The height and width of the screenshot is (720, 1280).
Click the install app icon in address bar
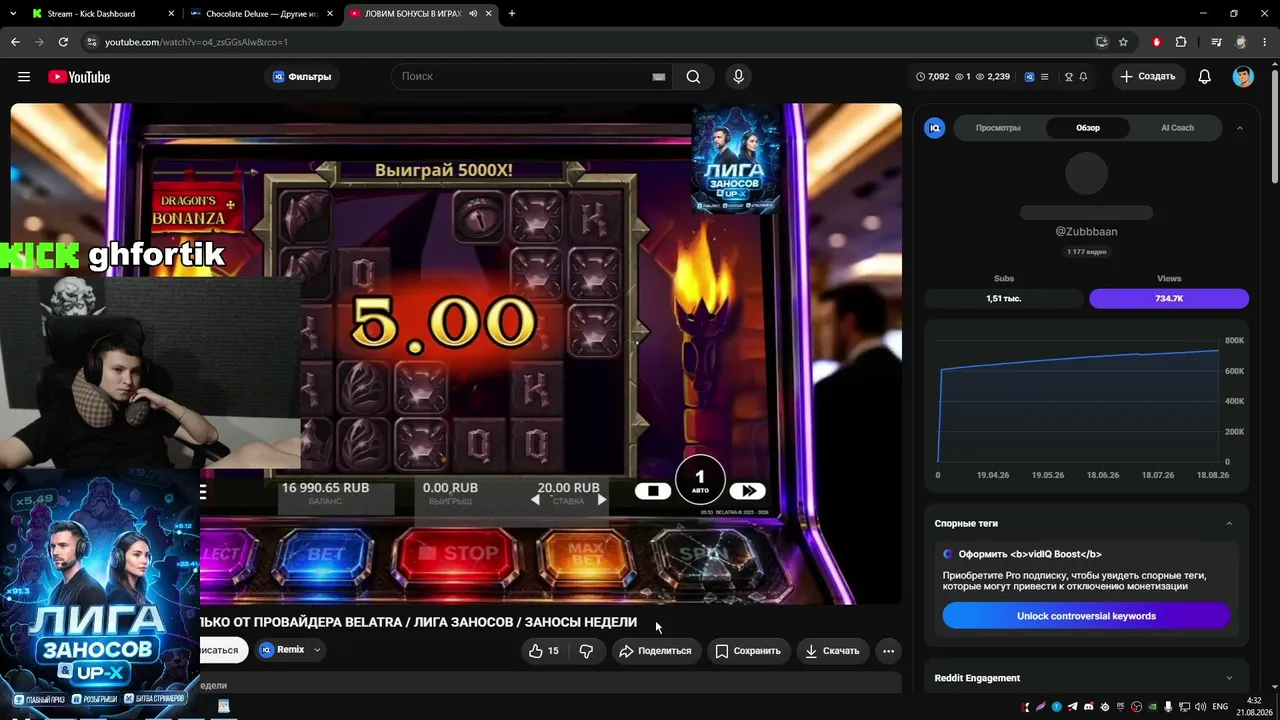pos(1101,42)
